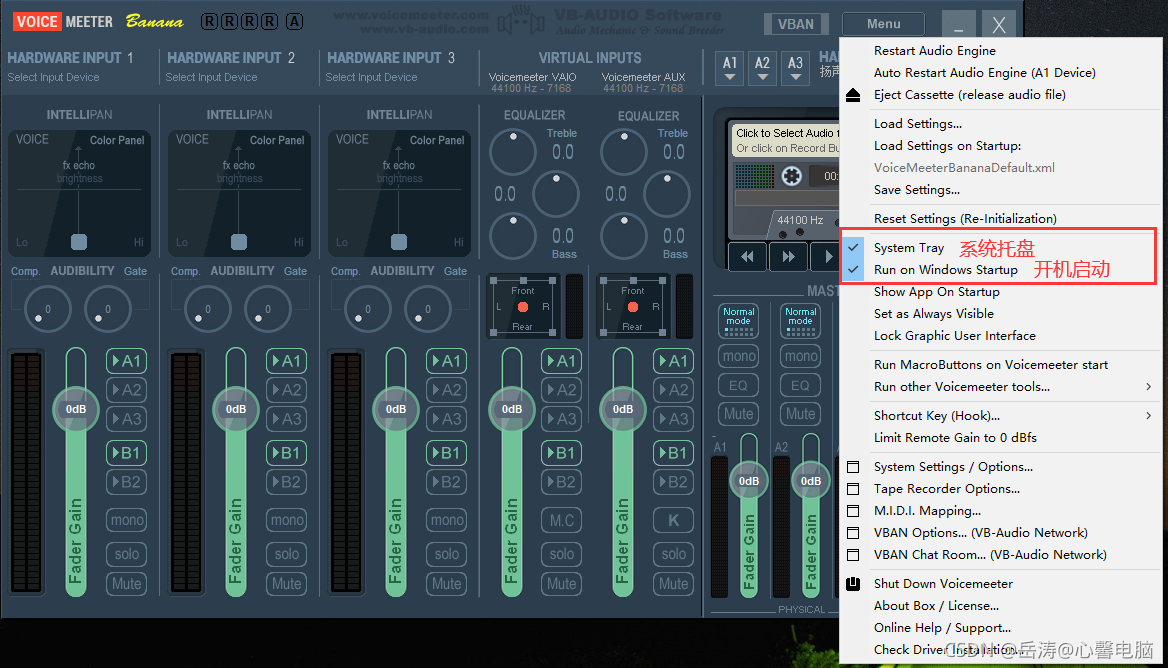The height and width of the screenshot is (668, 1168).
Task: Click the Normal mode icon for bus A2
Action: pyautogui.click(x=801, y=321)
